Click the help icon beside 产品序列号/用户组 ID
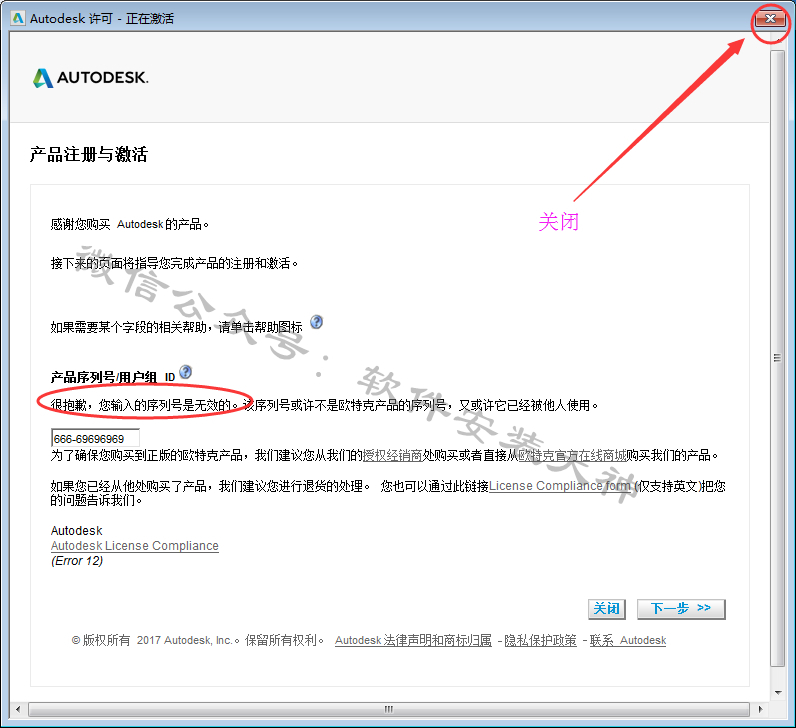 coord(186,372)
